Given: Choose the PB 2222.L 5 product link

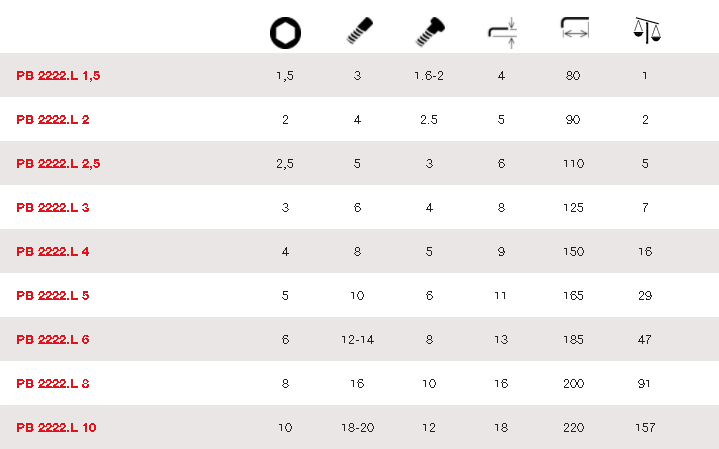Looking at the screenshot, I should point(53,296).
